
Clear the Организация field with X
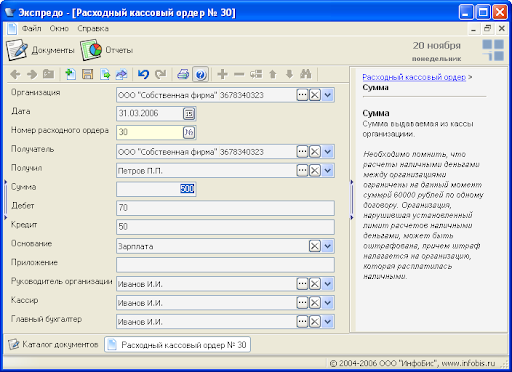tap(315, 95)
